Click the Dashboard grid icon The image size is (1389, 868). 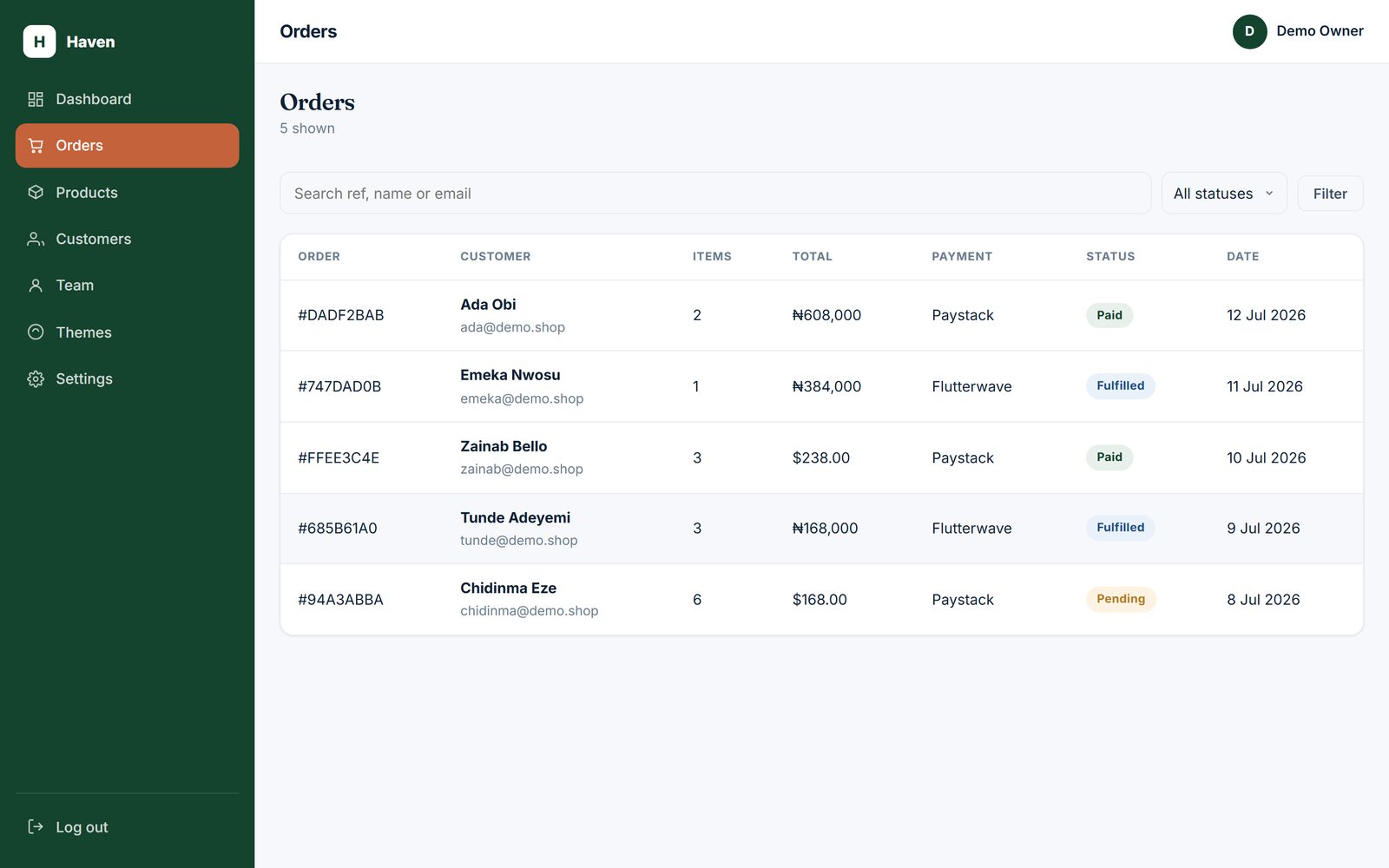pos(36,99)
